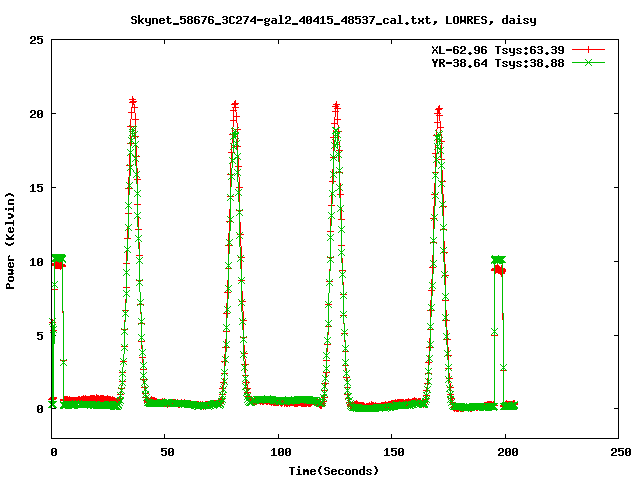
Task: Click y-axis tick label '20'
Action: pos(36,114)
